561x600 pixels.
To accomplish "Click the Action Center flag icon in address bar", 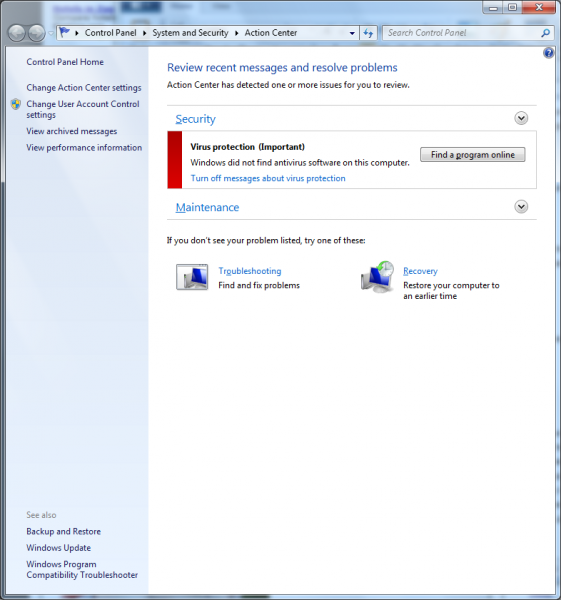I will coord(65,33).
